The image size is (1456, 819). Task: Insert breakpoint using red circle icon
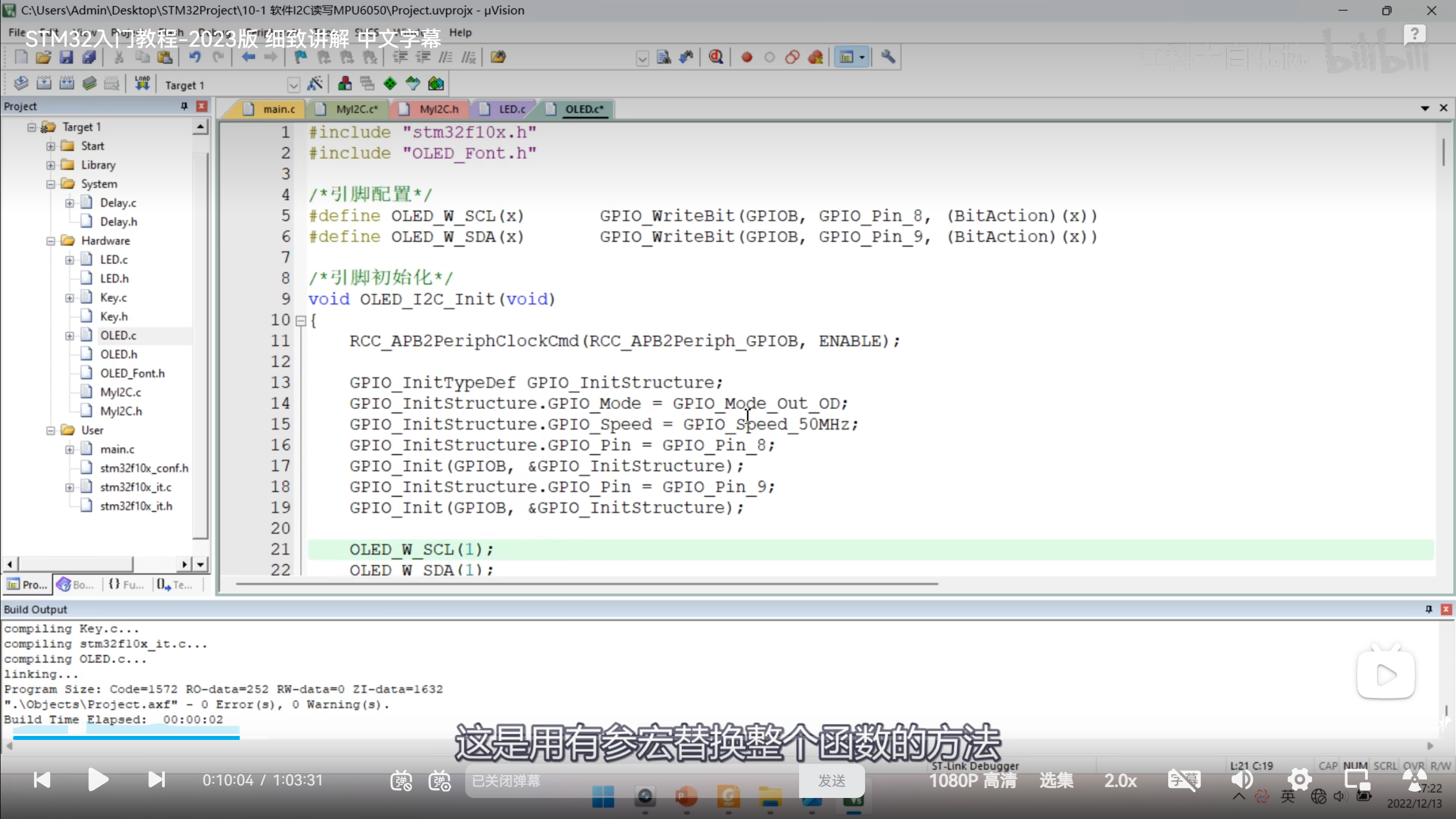[747, 57]
